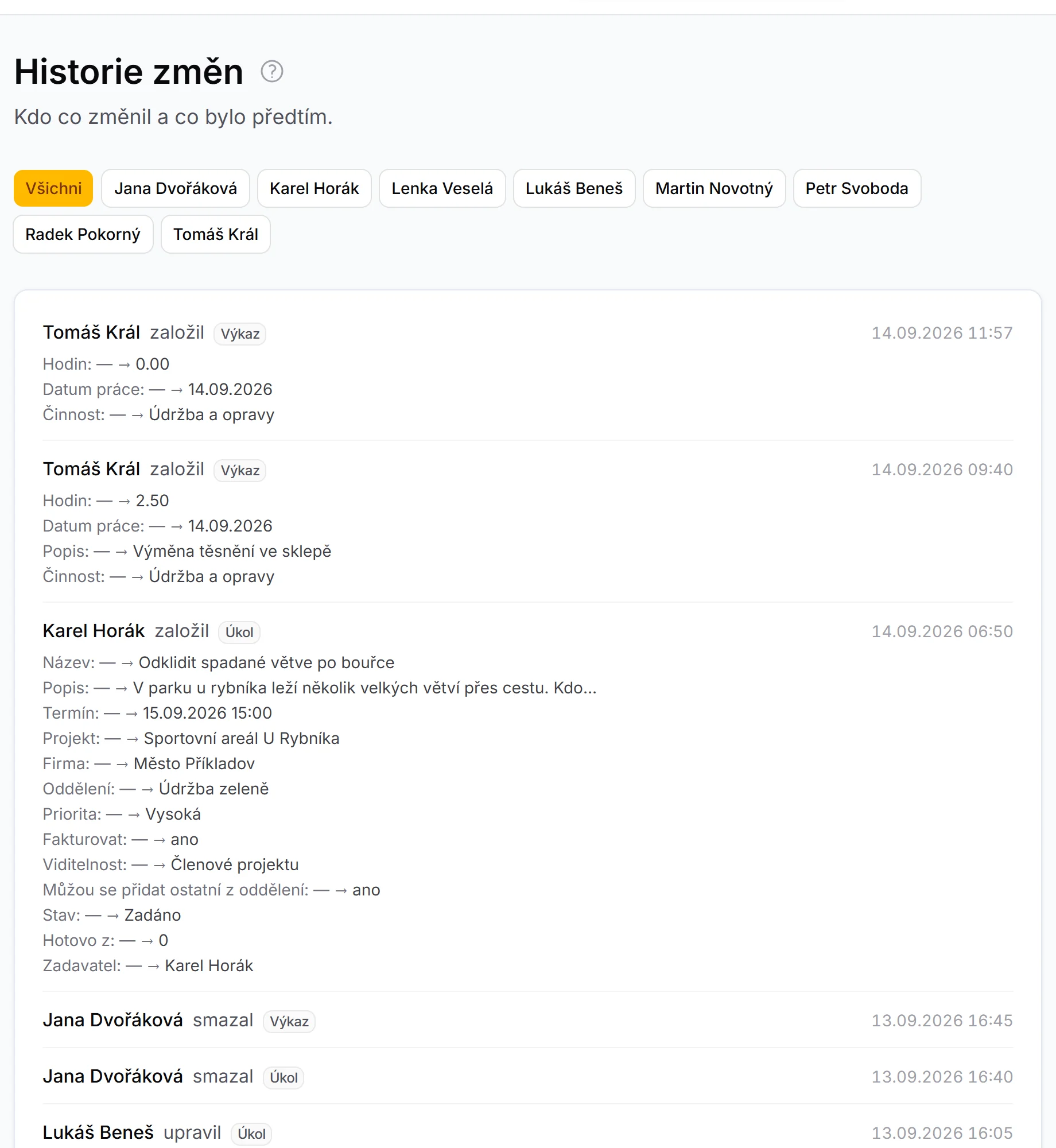Click the truncated Popis line about park branches

pos(320,688)
